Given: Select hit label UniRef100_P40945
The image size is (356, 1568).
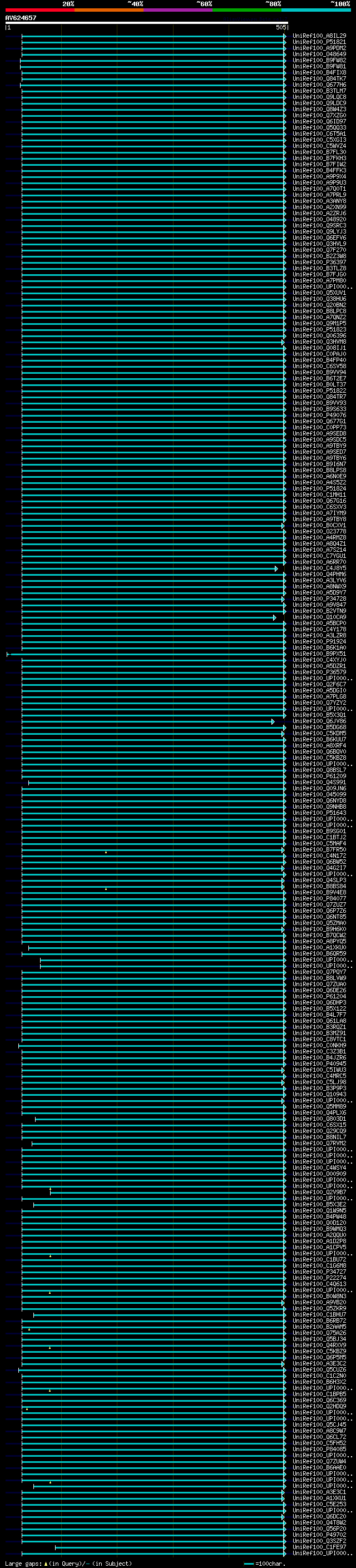Looking at the screenshot, I should tap(319, 1064).
